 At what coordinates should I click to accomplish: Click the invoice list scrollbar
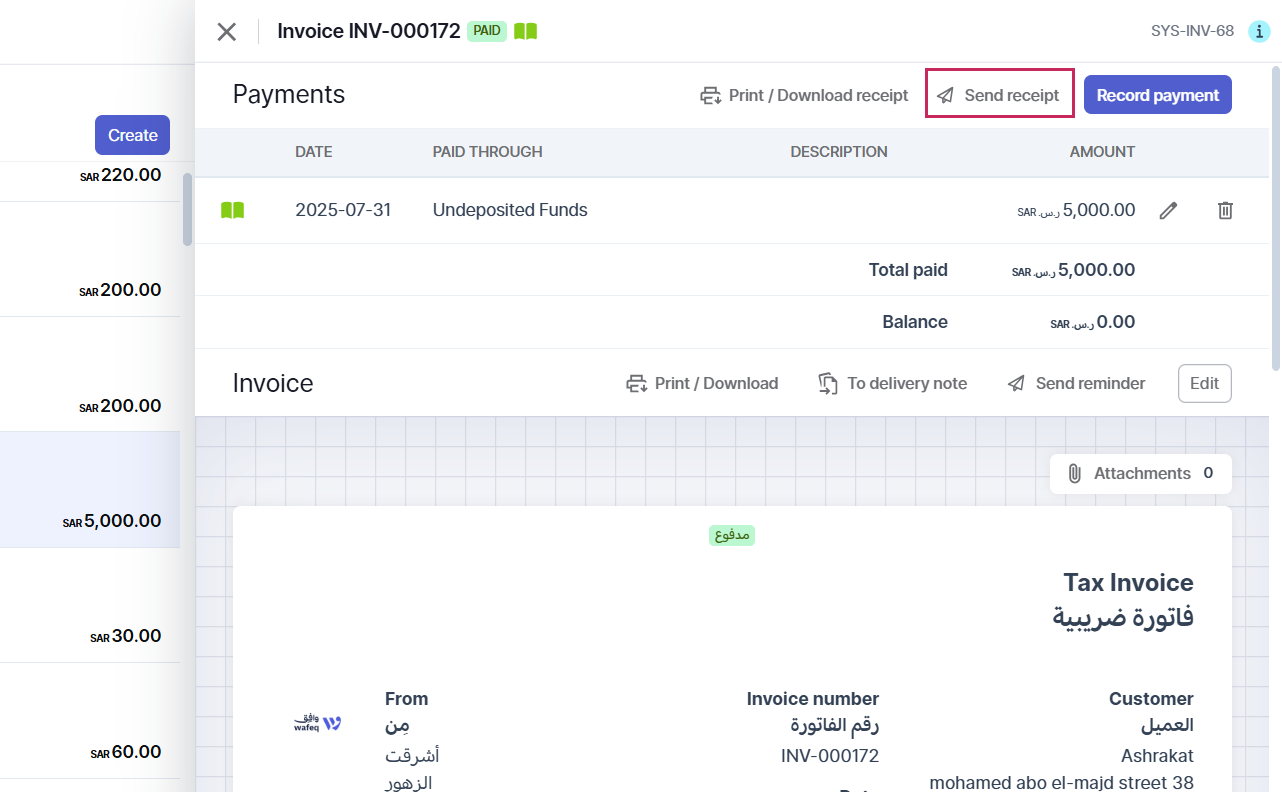click(187, 210)
